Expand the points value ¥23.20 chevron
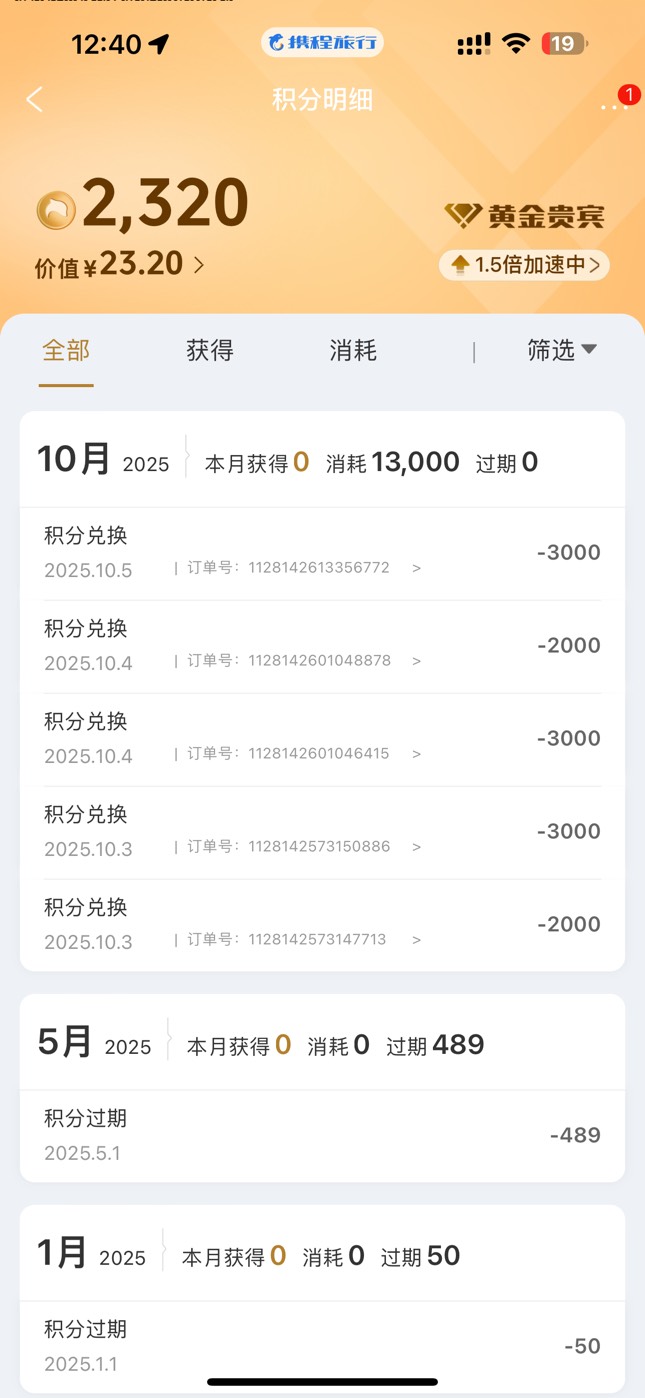Screen dimensions: 645x1398 pos(199,265)
